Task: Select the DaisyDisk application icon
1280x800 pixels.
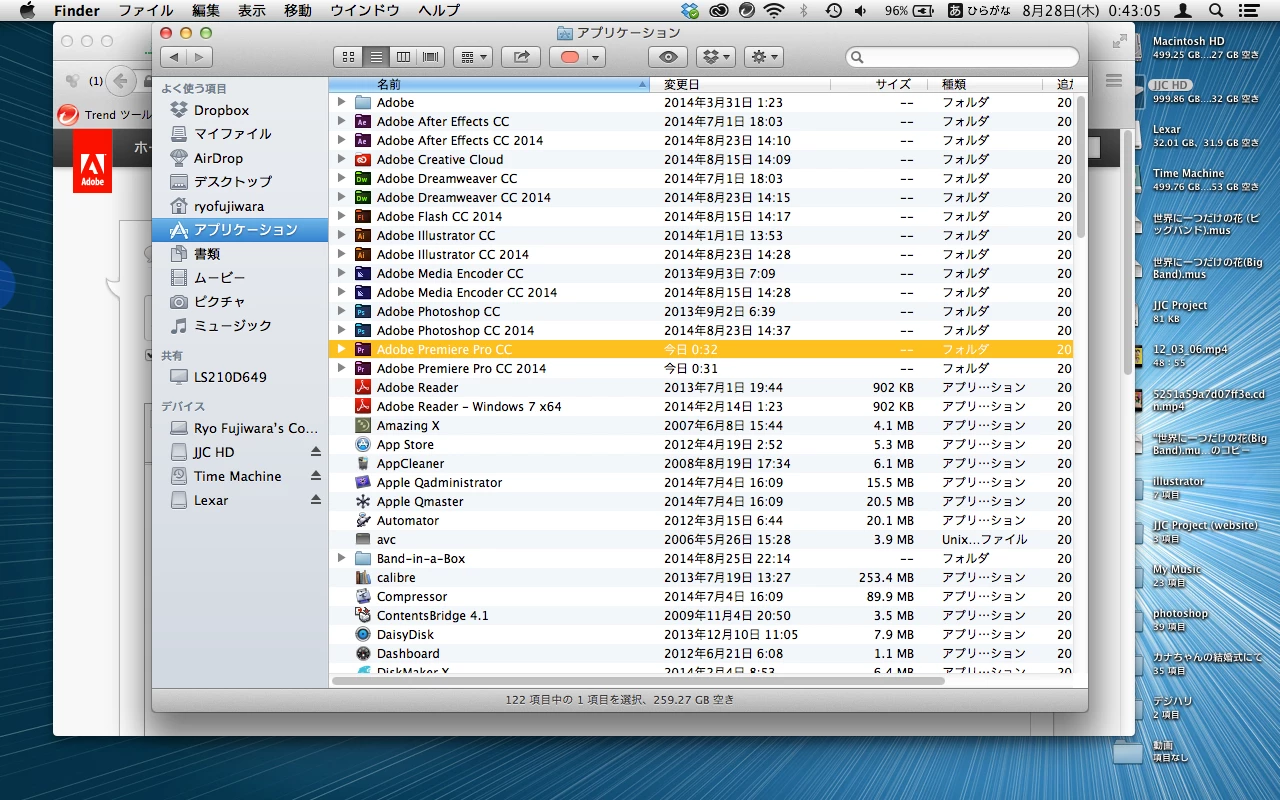Action: click(x=363, y=635)
